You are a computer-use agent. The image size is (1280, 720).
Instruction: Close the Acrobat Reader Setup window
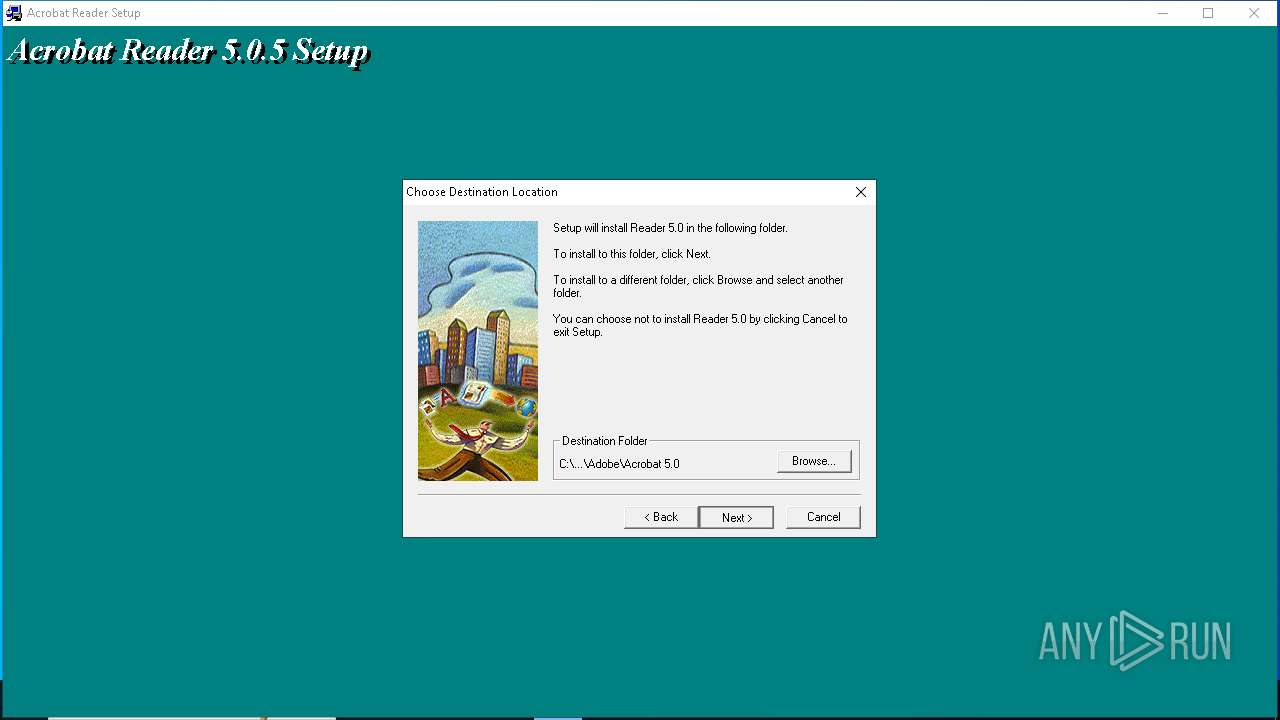(1254, 13)
